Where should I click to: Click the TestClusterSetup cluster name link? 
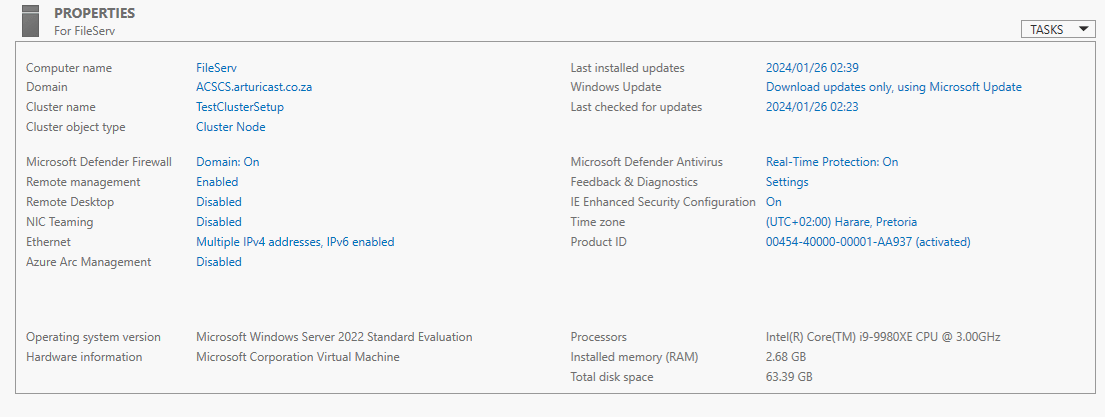click(240, 107)
